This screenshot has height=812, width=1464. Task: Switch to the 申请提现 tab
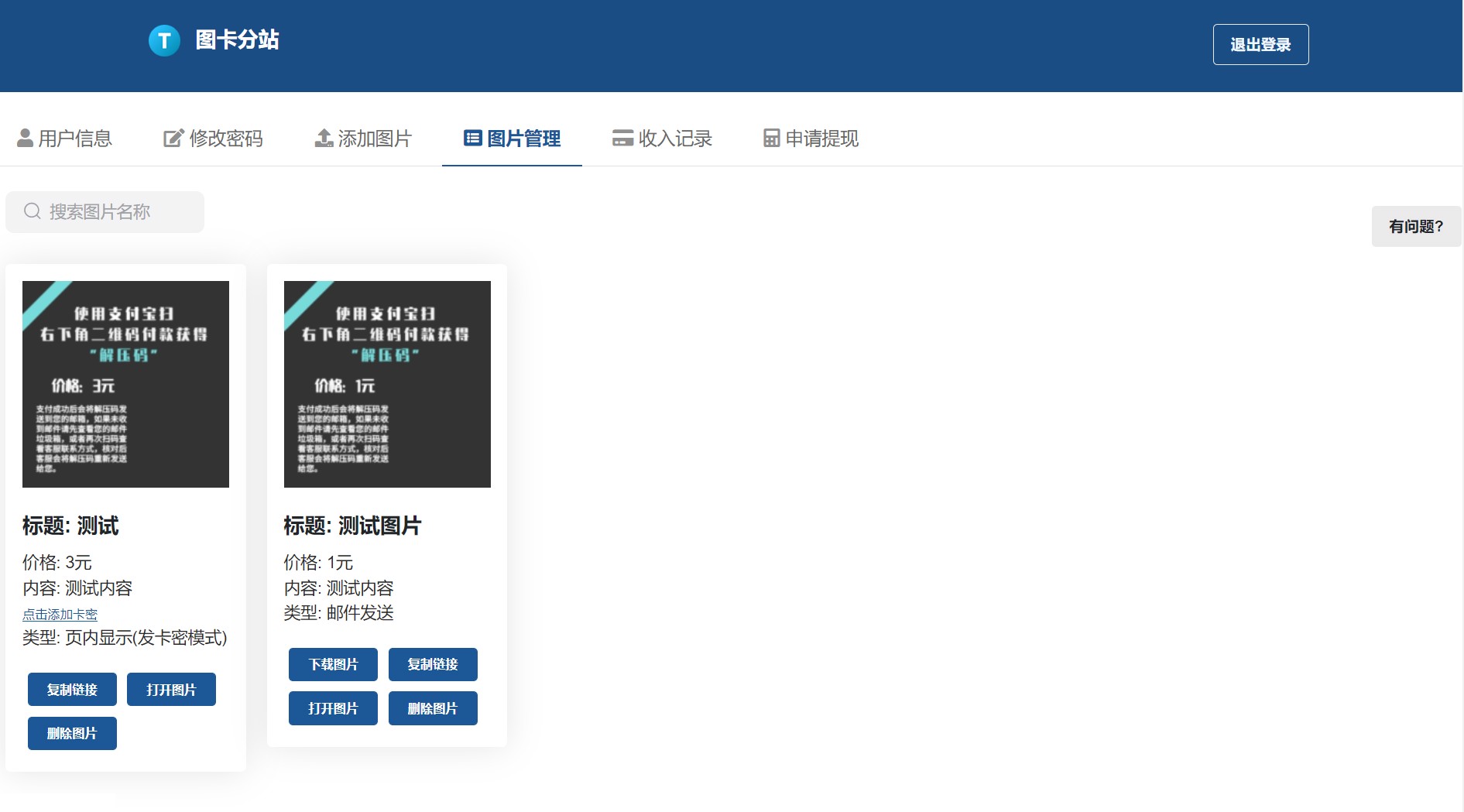click(x=821, y=139)
